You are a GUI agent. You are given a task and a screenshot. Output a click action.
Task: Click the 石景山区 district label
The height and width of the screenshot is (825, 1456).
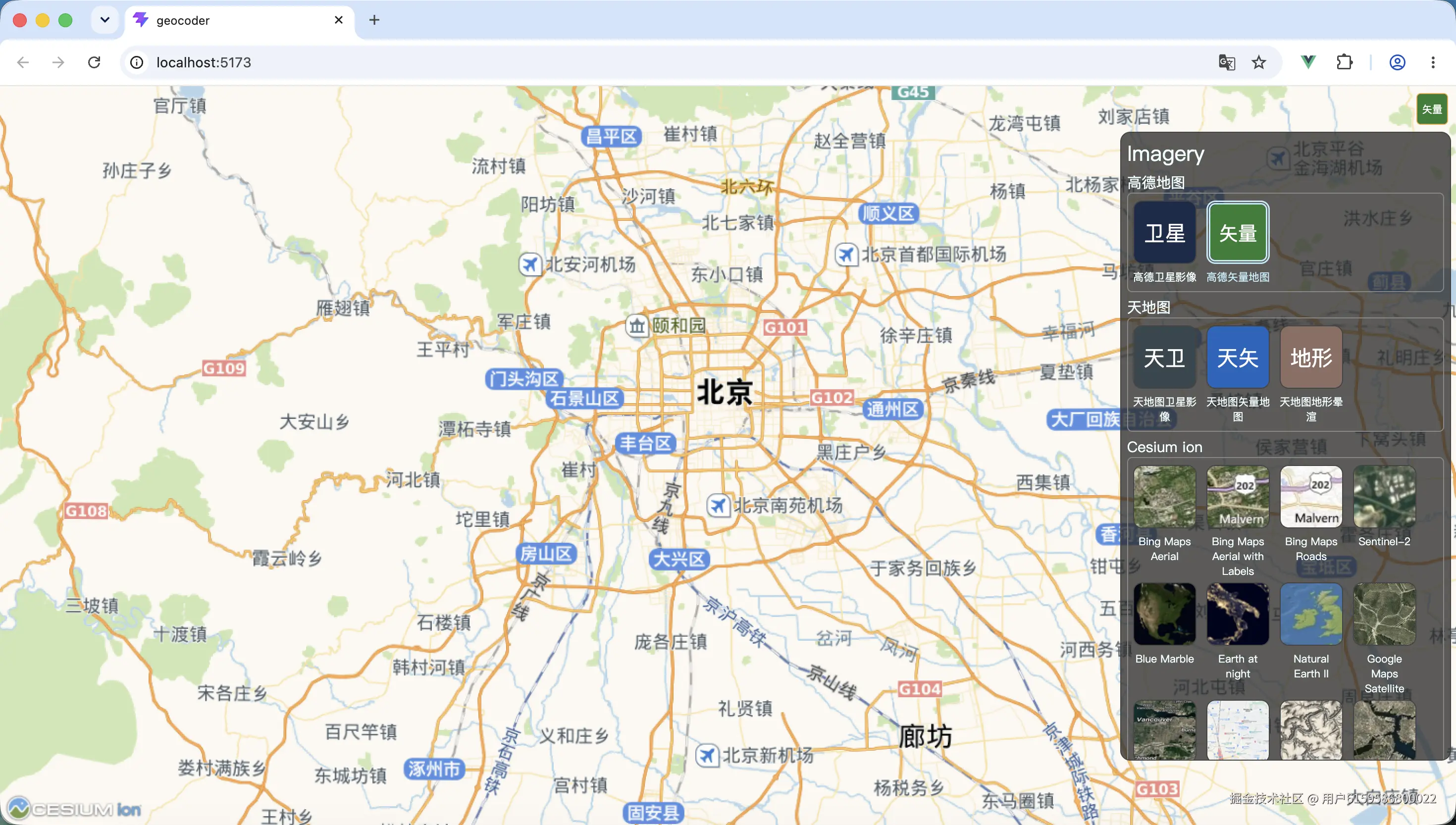click(x=585, y=398)
